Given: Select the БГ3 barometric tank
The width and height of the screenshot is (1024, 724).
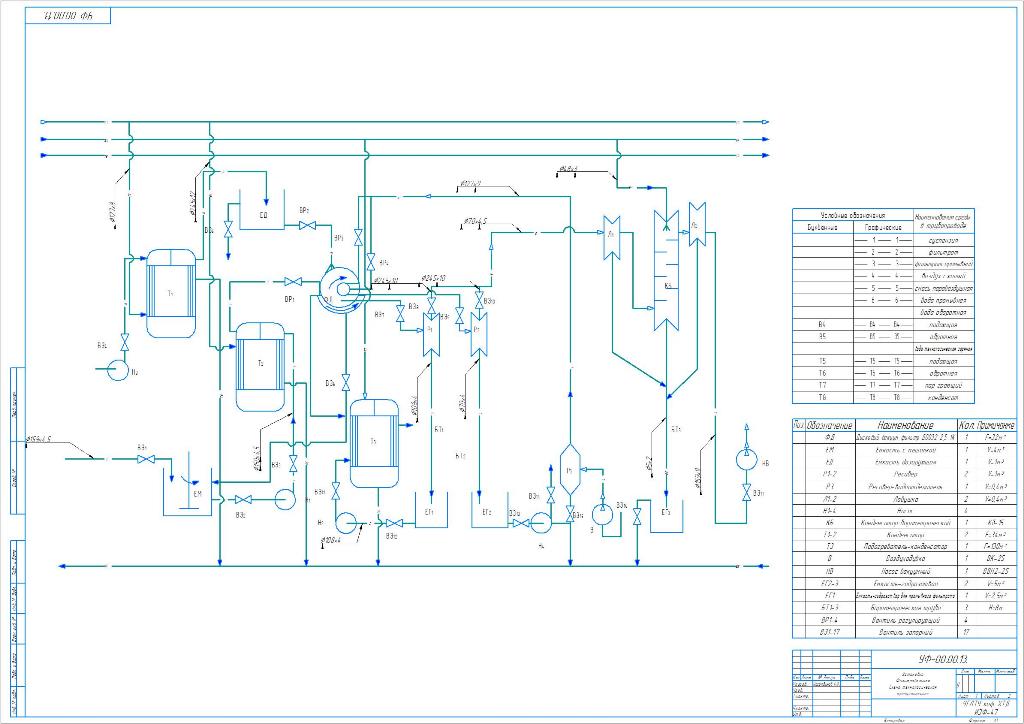Looking at the screenshot, I should click(666, 517).
